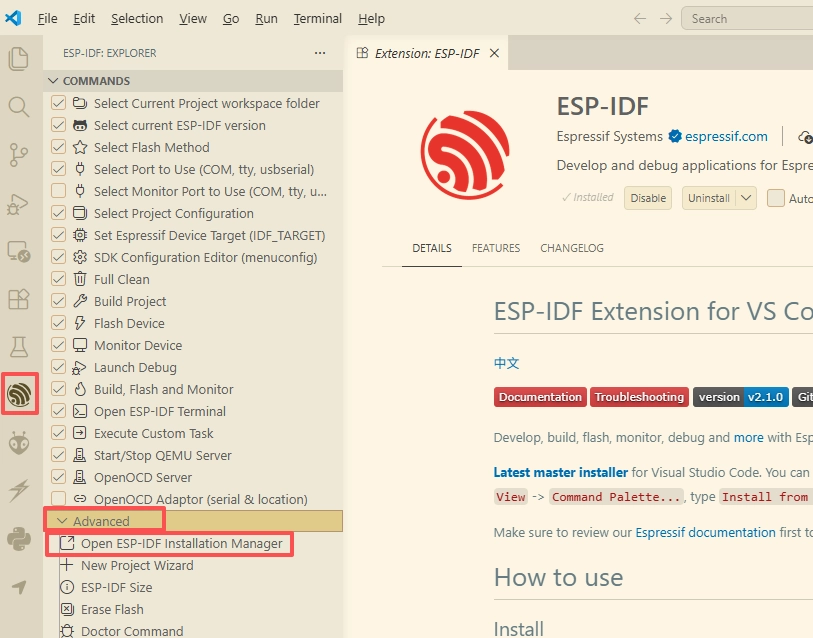
Task: Switch to the FEATURES tab
Action: [x=496, y=248]
